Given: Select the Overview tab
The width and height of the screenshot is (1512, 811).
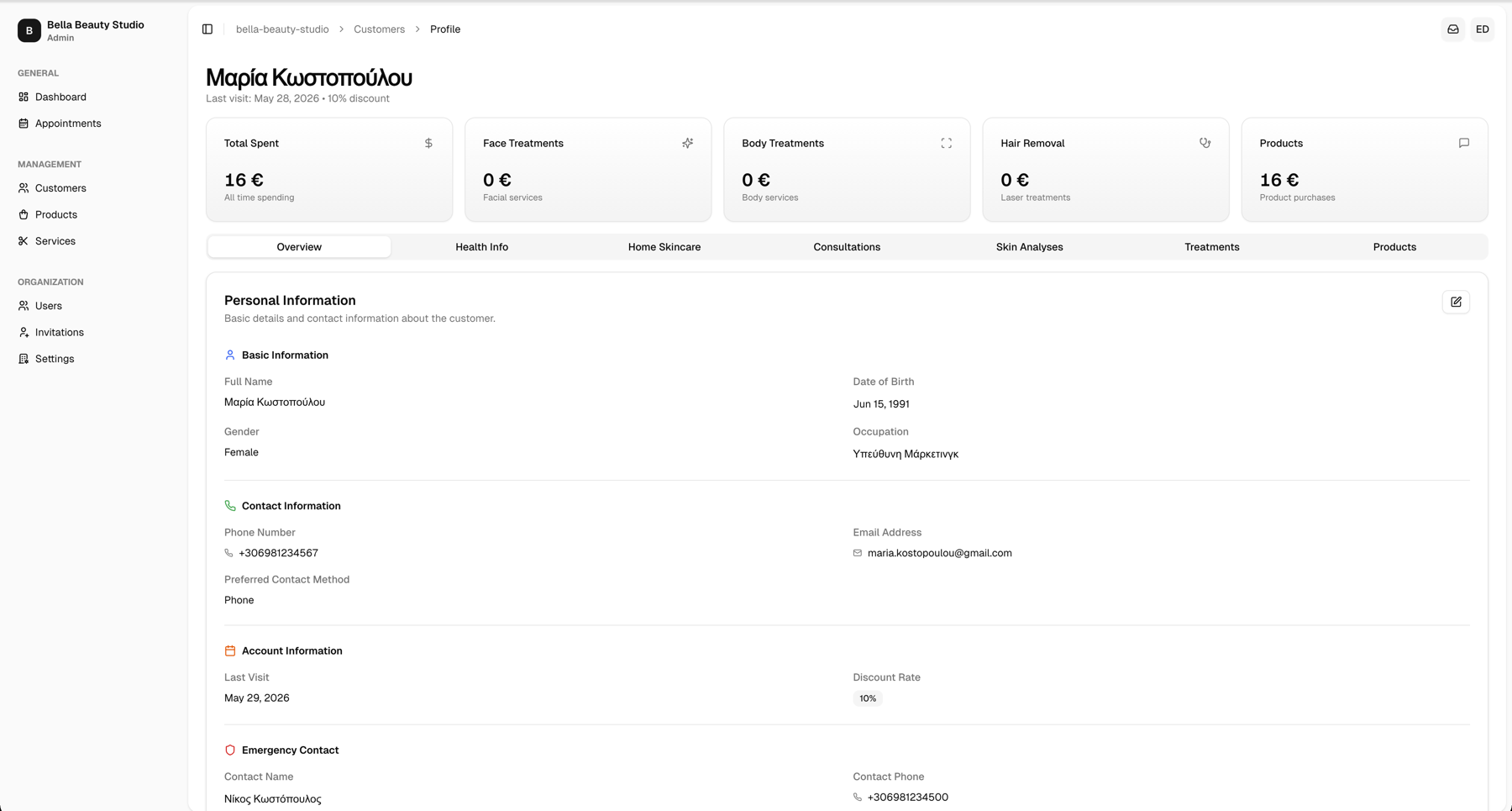Looking at the screenshot, I should tap(299, 247).
